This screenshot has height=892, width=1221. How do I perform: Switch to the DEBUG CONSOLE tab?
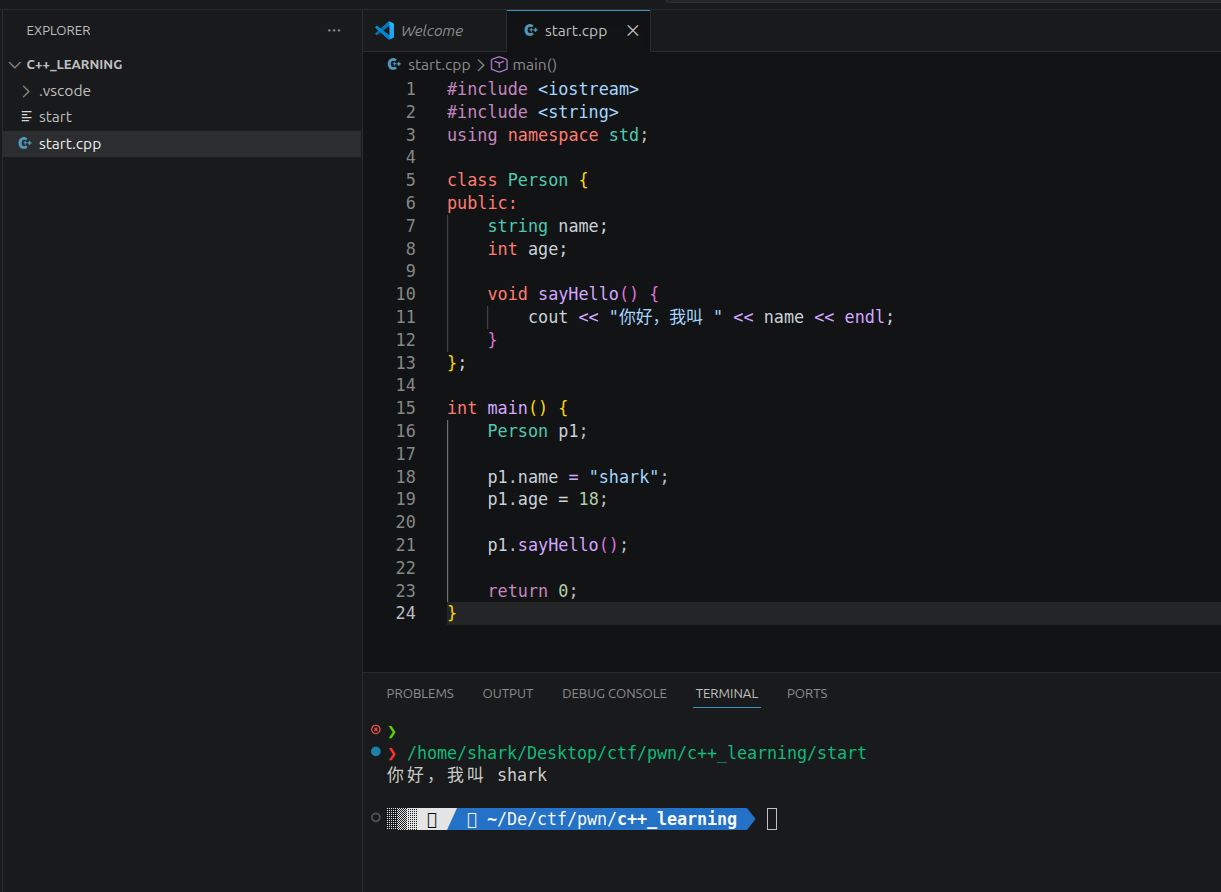coord(614,694)
